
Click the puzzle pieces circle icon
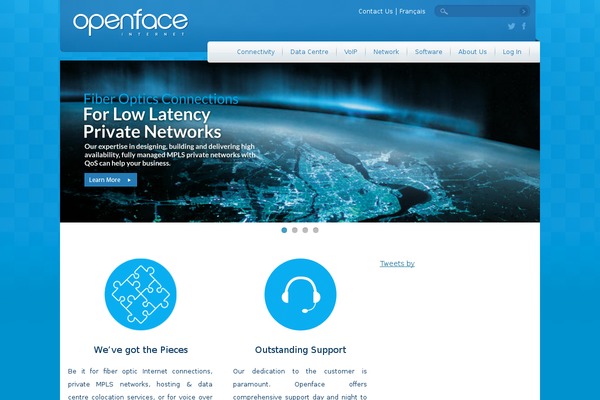tap(140, 294)
